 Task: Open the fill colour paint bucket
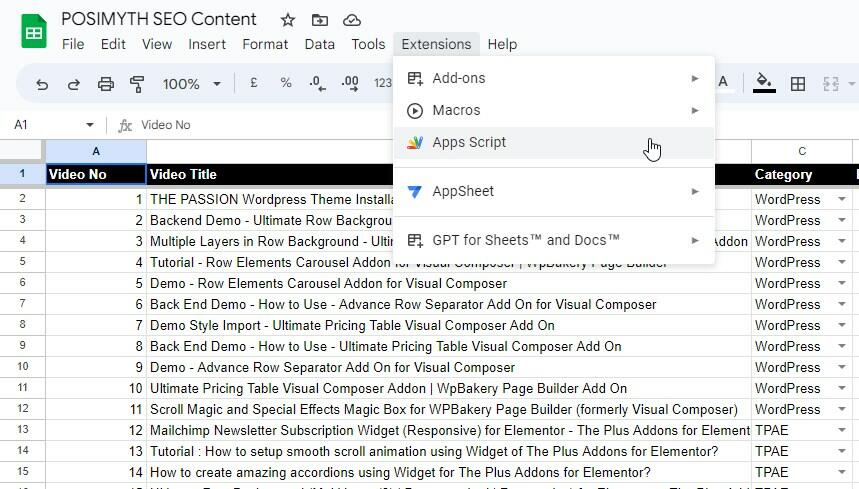(764, 83)
